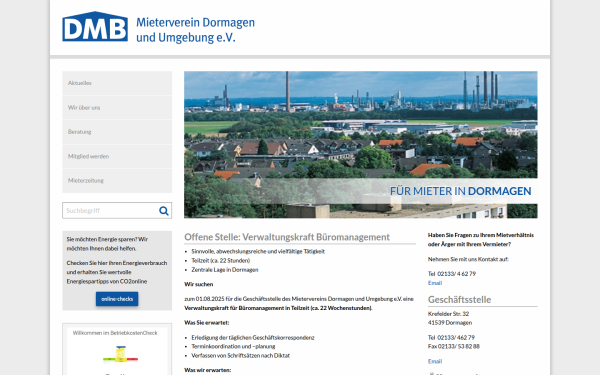Click bullet 'Verfassen von Schriftsätzen nach Diktat'
600x375 pixels.
click(240, 355)
